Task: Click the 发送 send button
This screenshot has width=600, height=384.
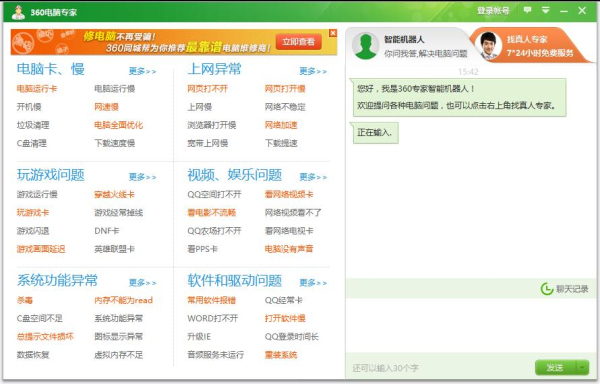Action: tap(555, 368)
